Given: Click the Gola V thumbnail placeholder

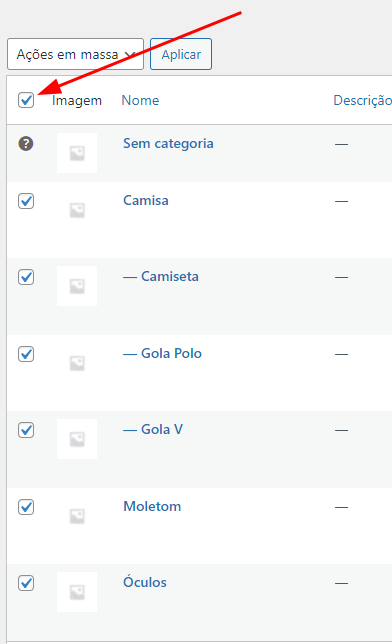Looking at the screenshot, I should (77, 439).
